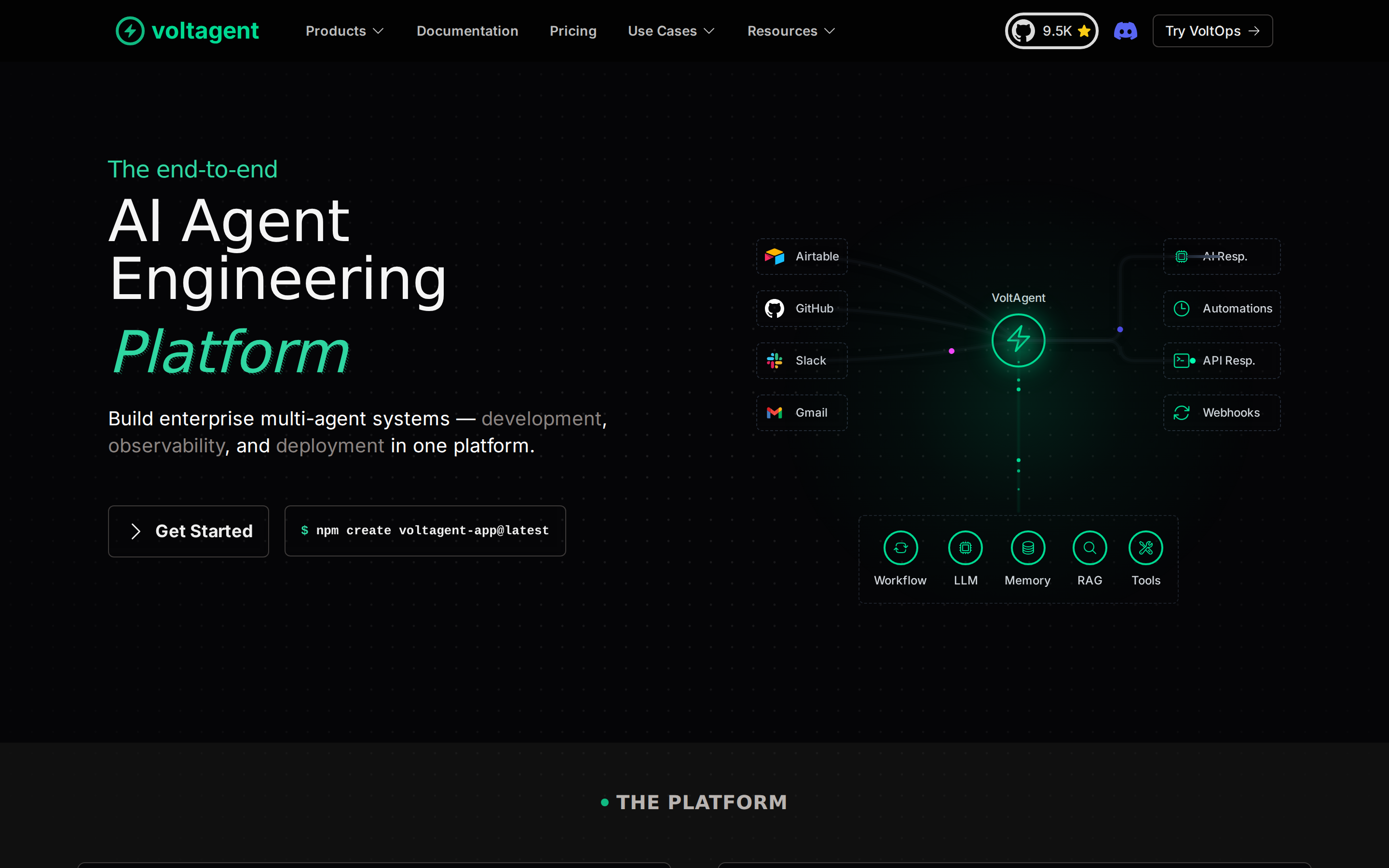Select the Memory database icon

pyautogui.click(x=1028, y=548)
